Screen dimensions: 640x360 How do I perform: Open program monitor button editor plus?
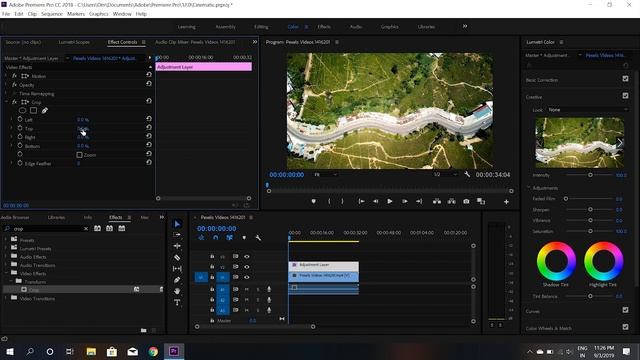coord(506,202)
